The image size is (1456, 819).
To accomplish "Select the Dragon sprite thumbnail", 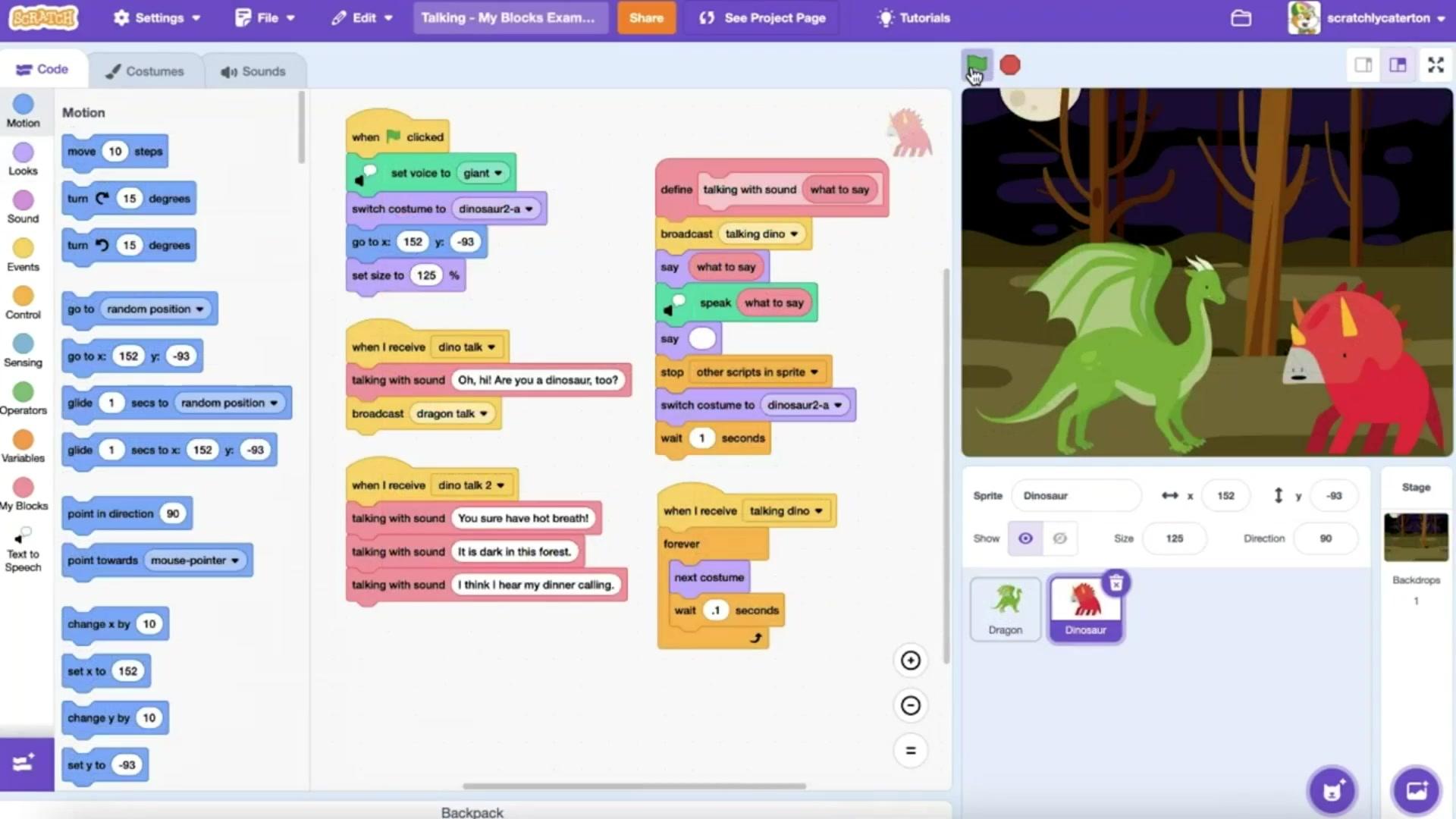I will pyautogui.click(x=1006, y=609).
